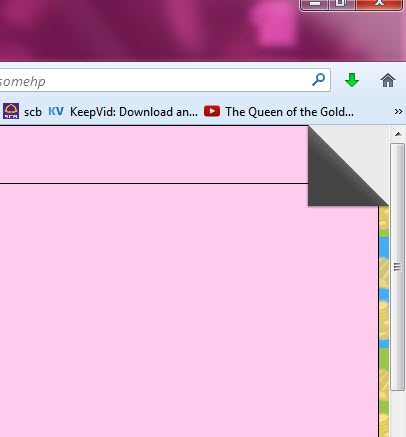Click the red YouTube bookmark icon
The height and width of the screenshot is (437, 406).
tap(212, 111)
